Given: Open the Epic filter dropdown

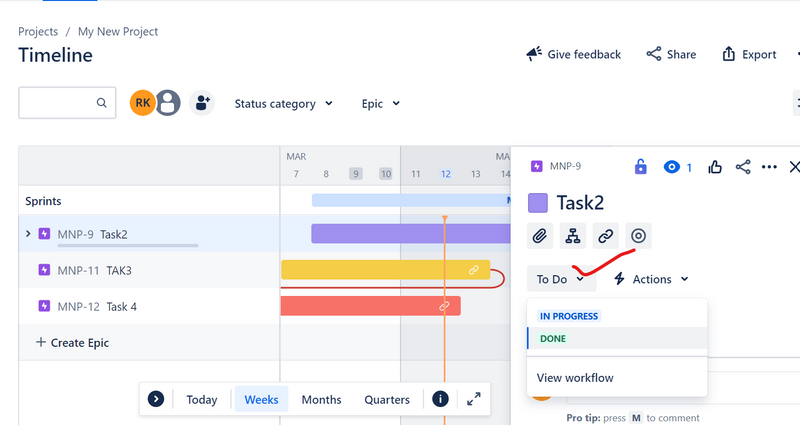Looking at the screenshot, I should [x=381, y=104].
